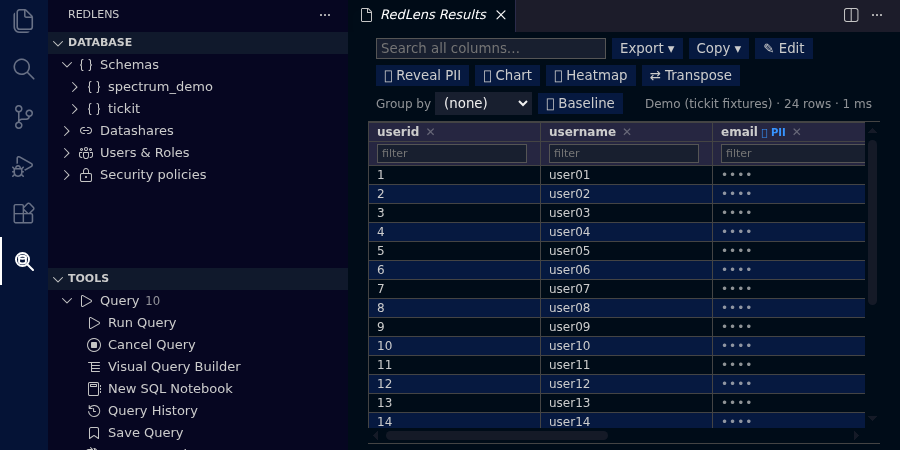Open the Search view icon
This screenshot has width=900, height=450.
(x=24, y=69)
